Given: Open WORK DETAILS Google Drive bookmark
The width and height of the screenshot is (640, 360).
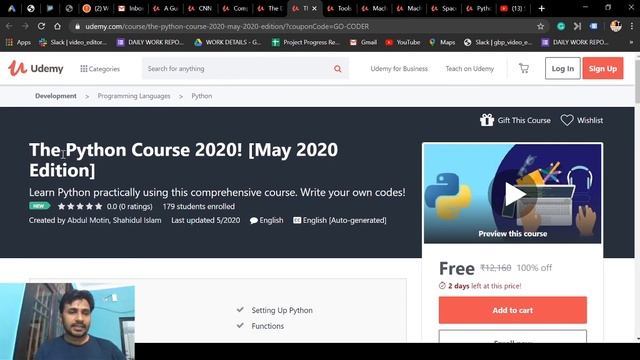Looking at the screenshot, I should click(227, 42).
